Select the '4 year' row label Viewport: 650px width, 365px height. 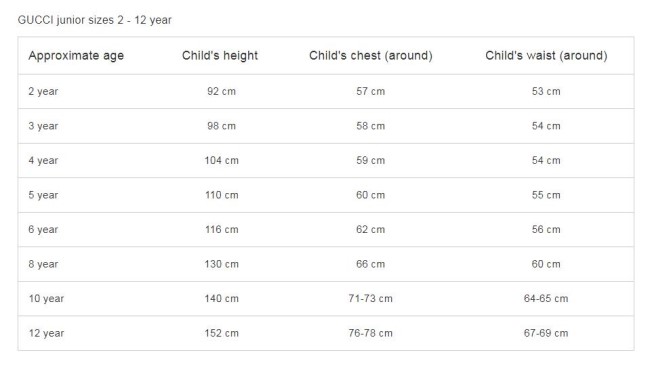[43, 161]
